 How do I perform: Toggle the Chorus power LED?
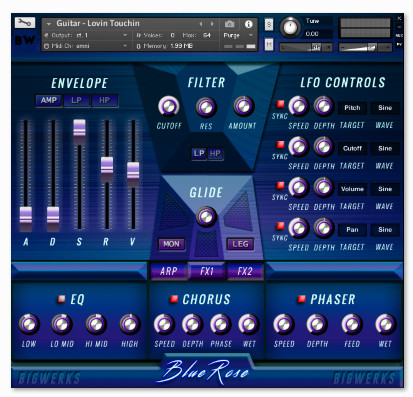tap(174, 299)
